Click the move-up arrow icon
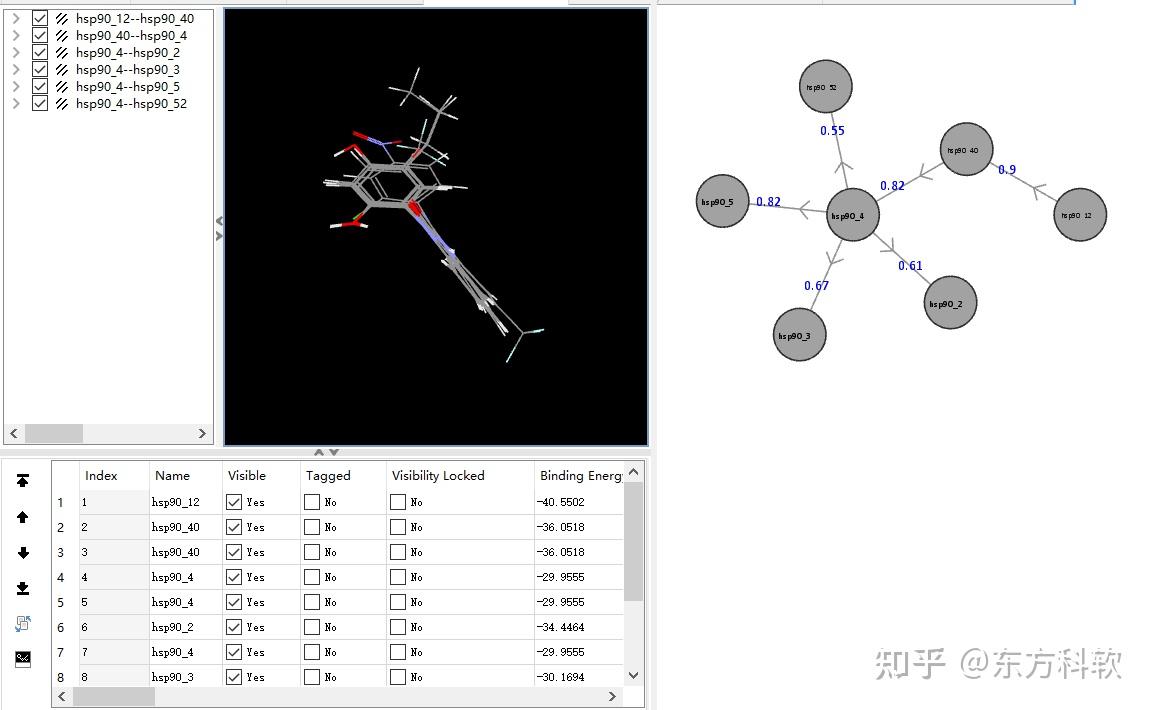Image resolution: width=1151 pixels, height=710 pixels. (23, 517)
